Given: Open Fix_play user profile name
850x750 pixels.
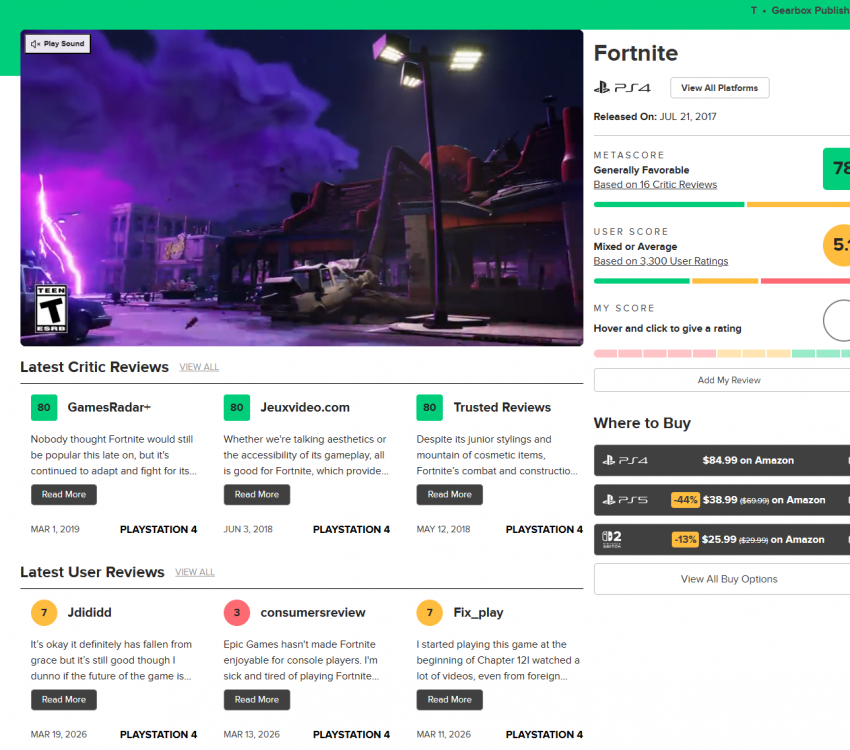Looking at the screenshot, I should pyautogui.click(x=478, y=613).
